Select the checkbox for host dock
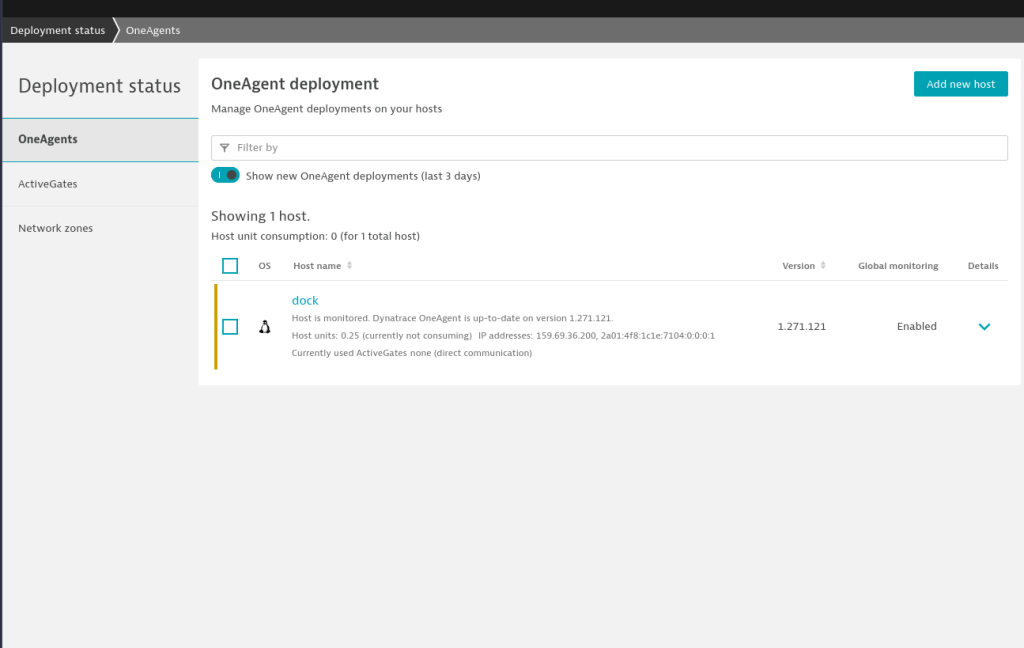The height and width of the screenshot is (648, 1024). point(230,327)
